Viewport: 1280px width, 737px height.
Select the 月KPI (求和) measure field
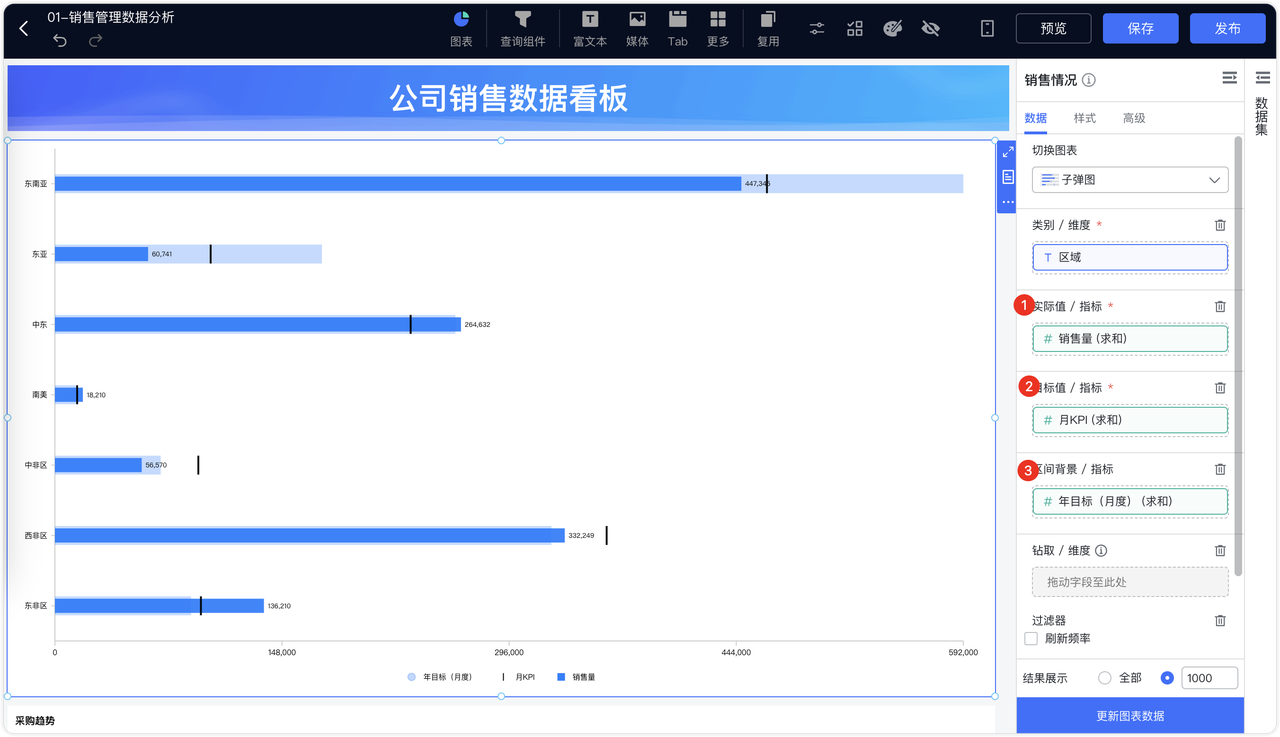[x=1130, y=420]
